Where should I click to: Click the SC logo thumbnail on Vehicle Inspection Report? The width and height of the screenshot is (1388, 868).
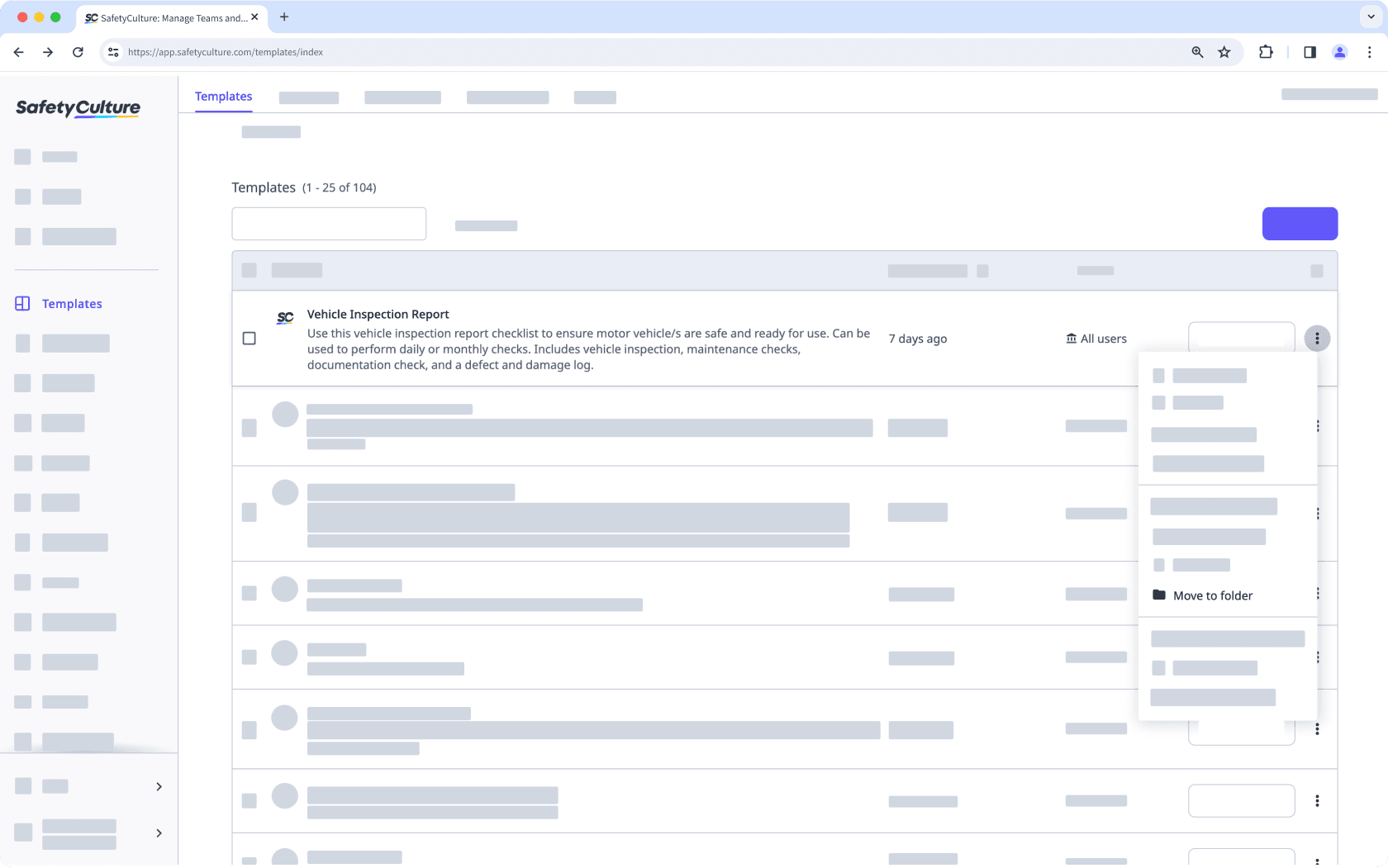(284, 317)
